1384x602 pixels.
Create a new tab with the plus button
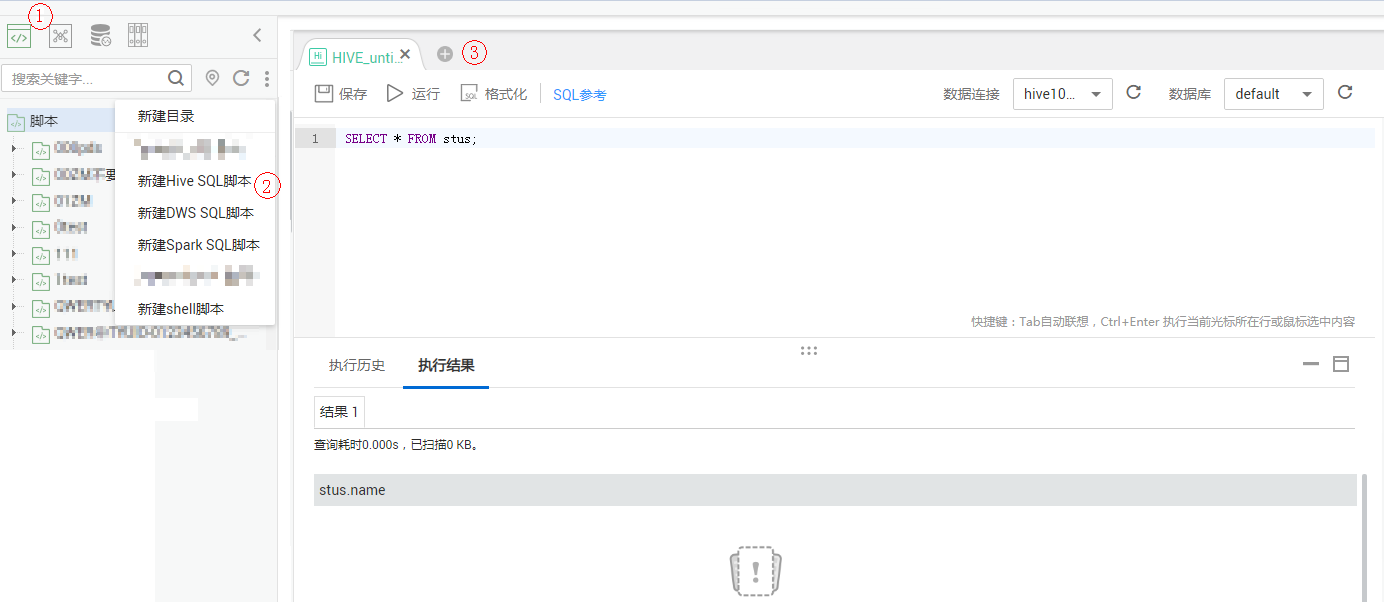pos(445,53)
